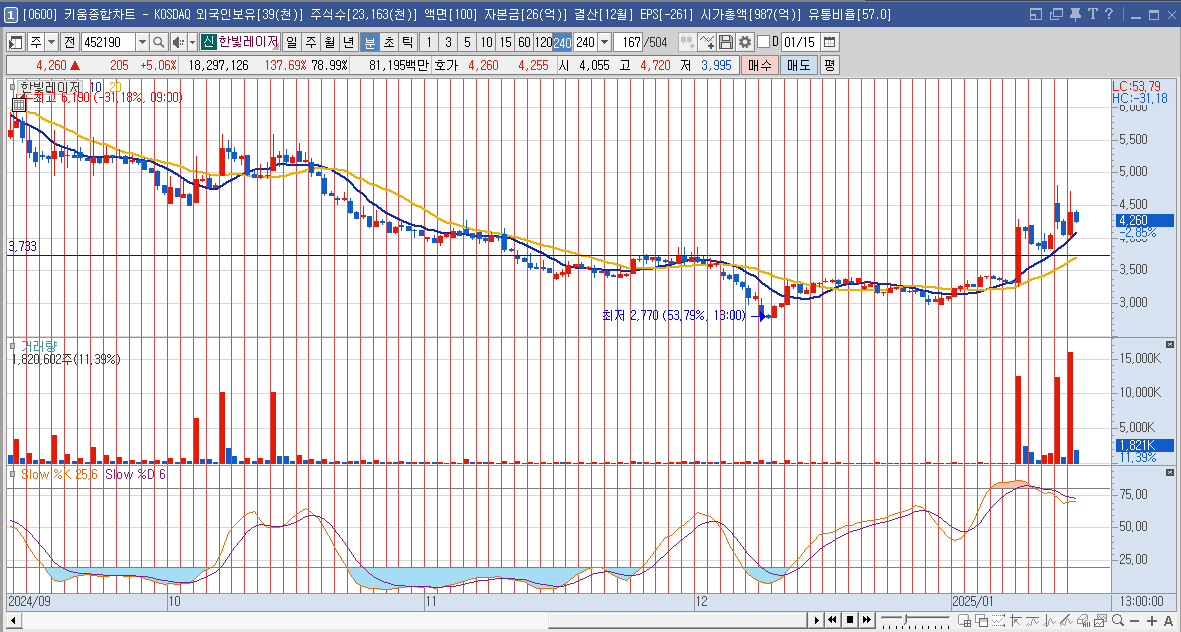This screenshot has height=632, width=1181.
Task: Select the 주 (weekly) period toggle
Action: click(310, 42)
